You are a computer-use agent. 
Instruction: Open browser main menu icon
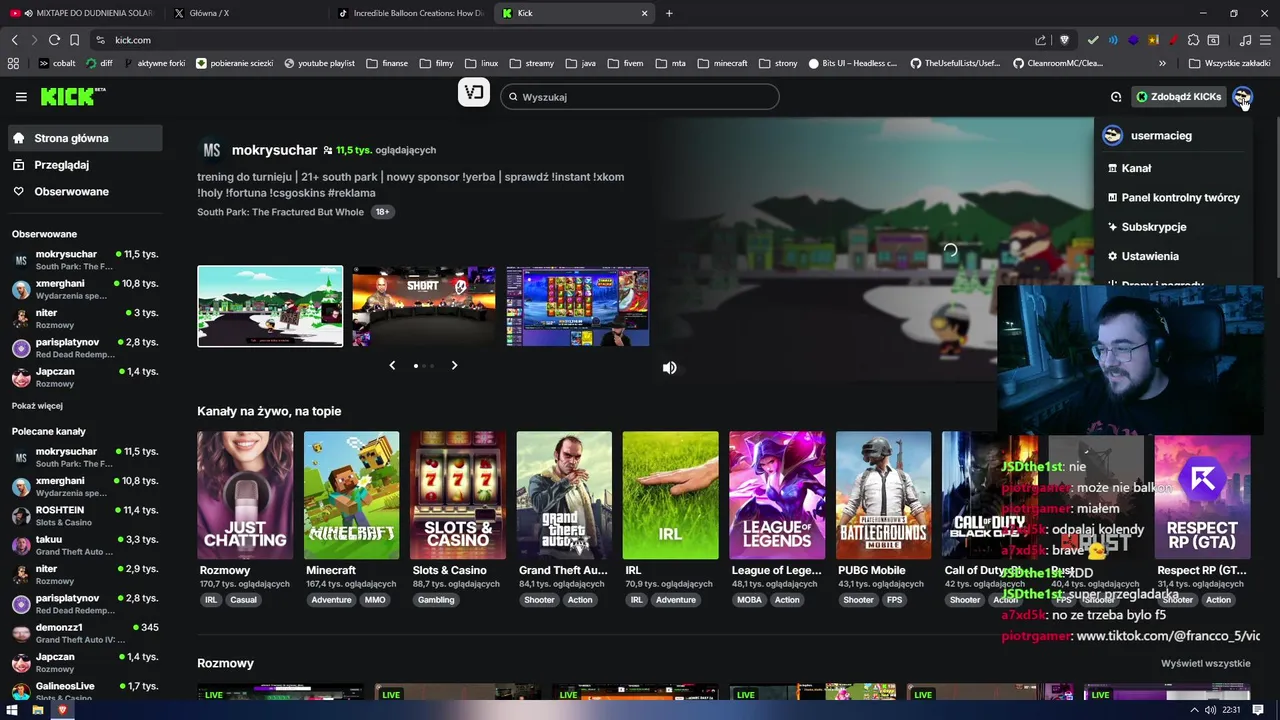(1266, 40)
